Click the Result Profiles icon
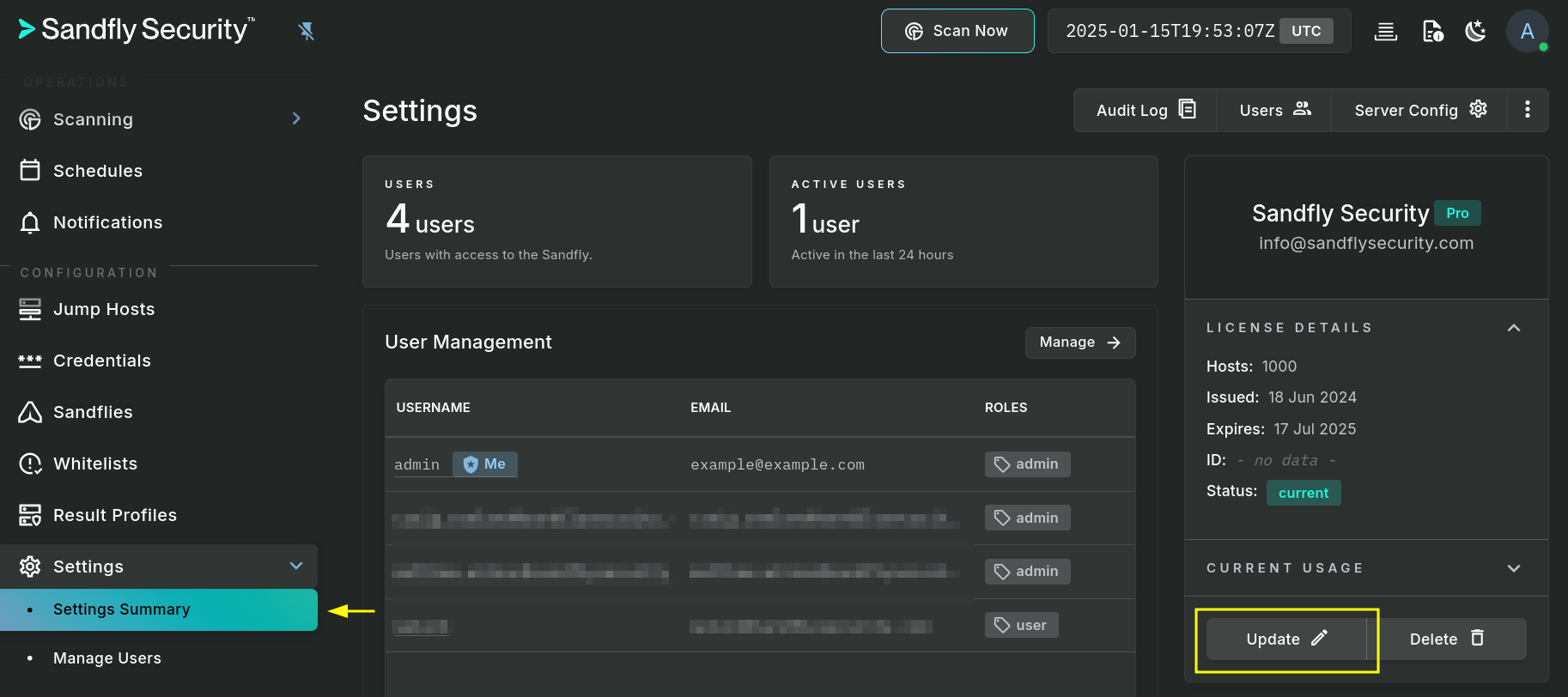This screenshot has height=697, width=1568. coord(30,515)
